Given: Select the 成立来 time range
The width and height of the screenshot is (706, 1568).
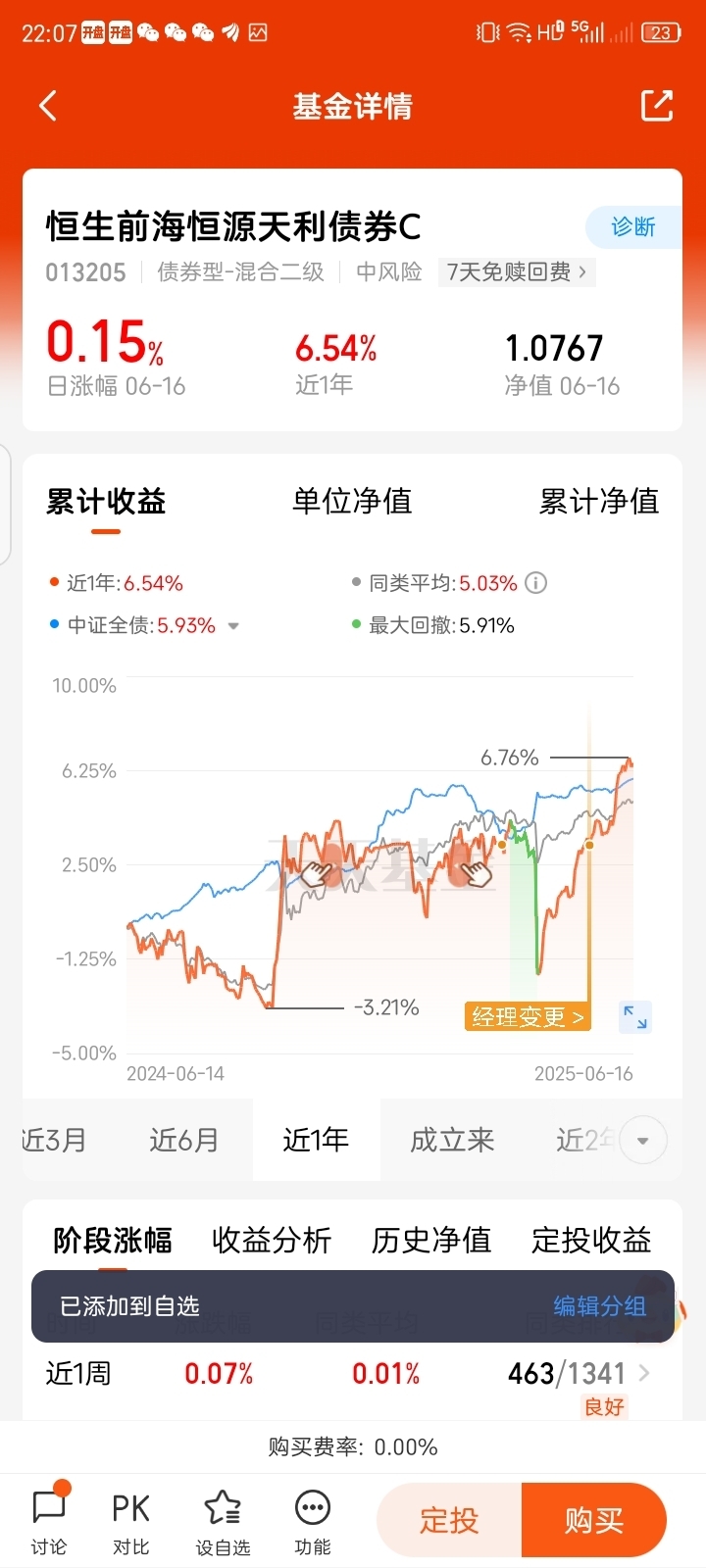Looking at the screenshot, I should 452,1140.
